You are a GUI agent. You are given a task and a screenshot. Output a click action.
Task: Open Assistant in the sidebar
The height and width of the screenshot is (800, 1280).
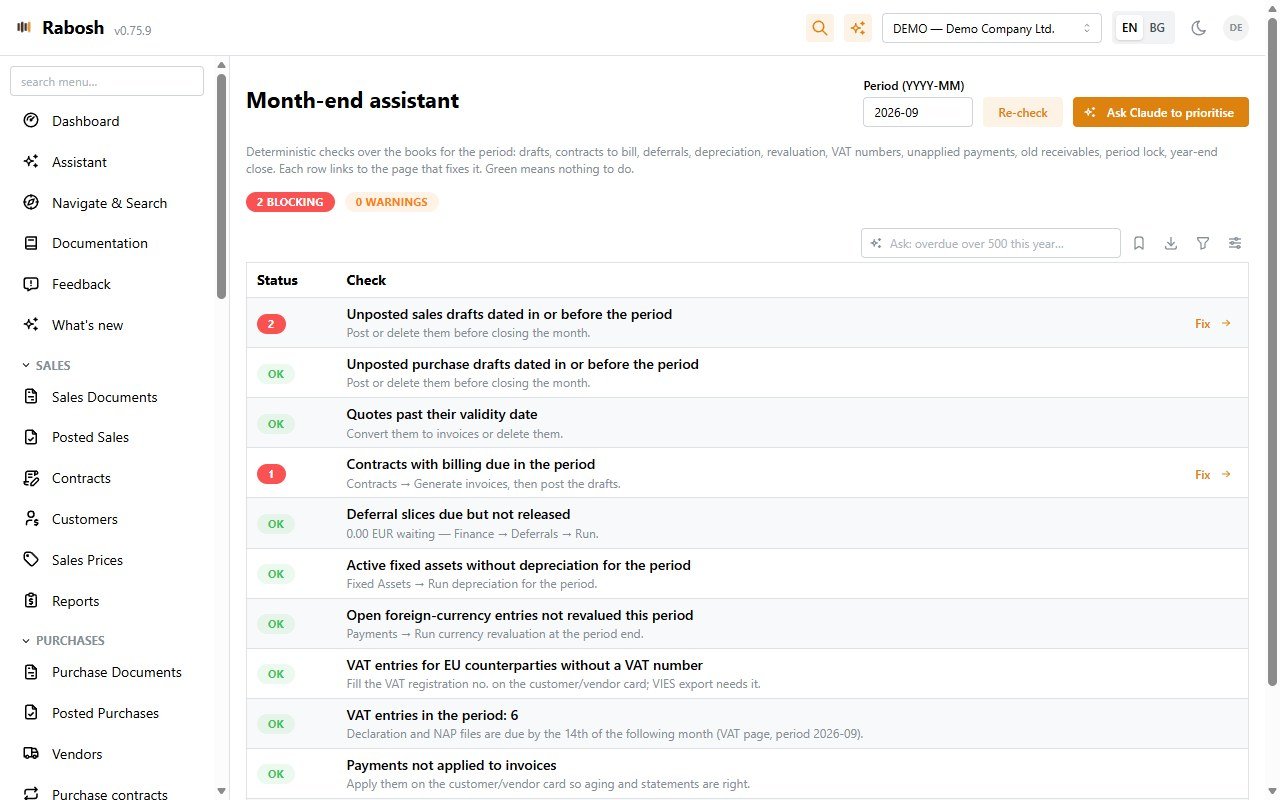coord(107,162)
